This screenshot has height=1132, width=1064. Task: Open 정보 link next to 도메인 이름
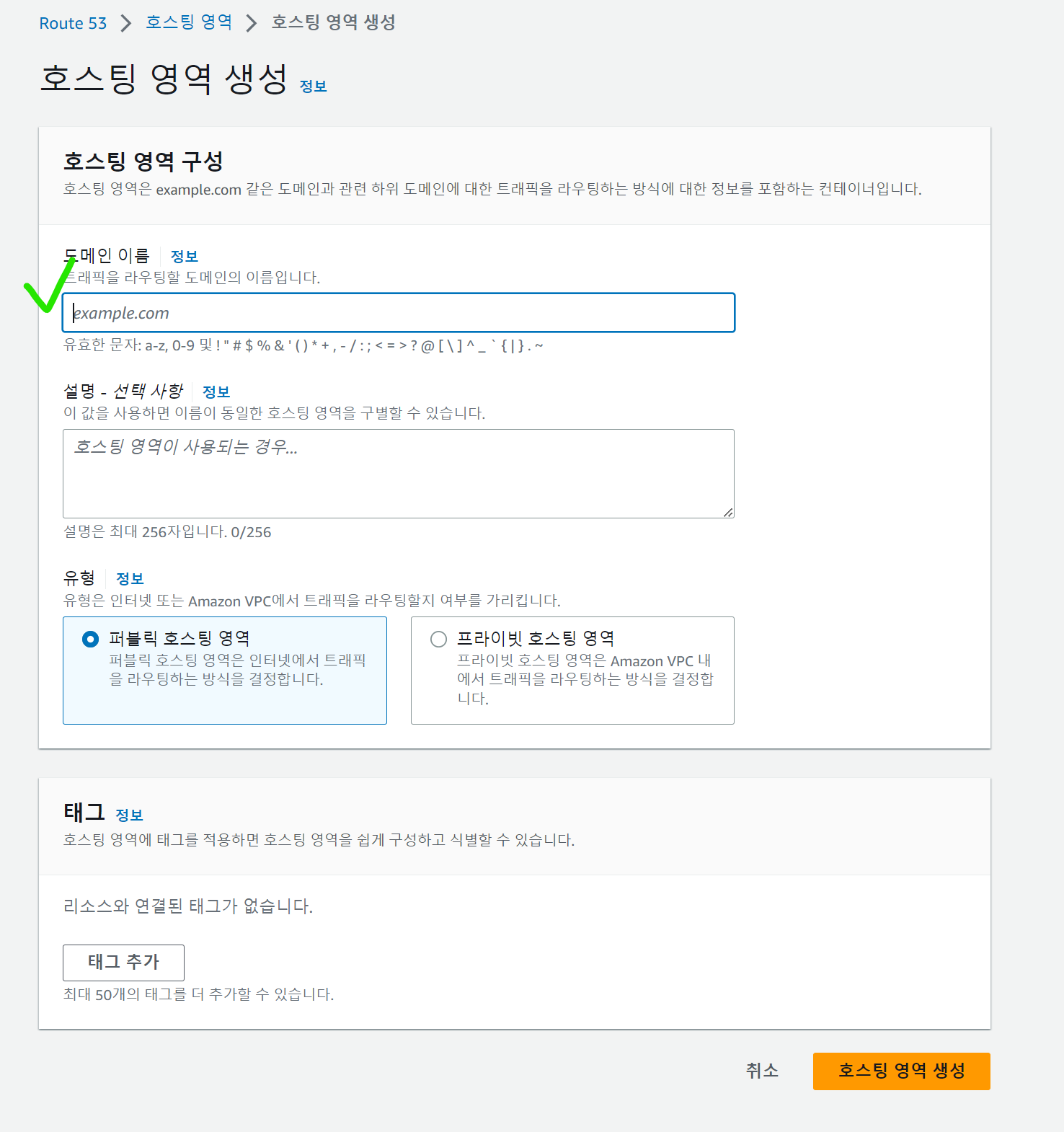click(x=184, y=256)
